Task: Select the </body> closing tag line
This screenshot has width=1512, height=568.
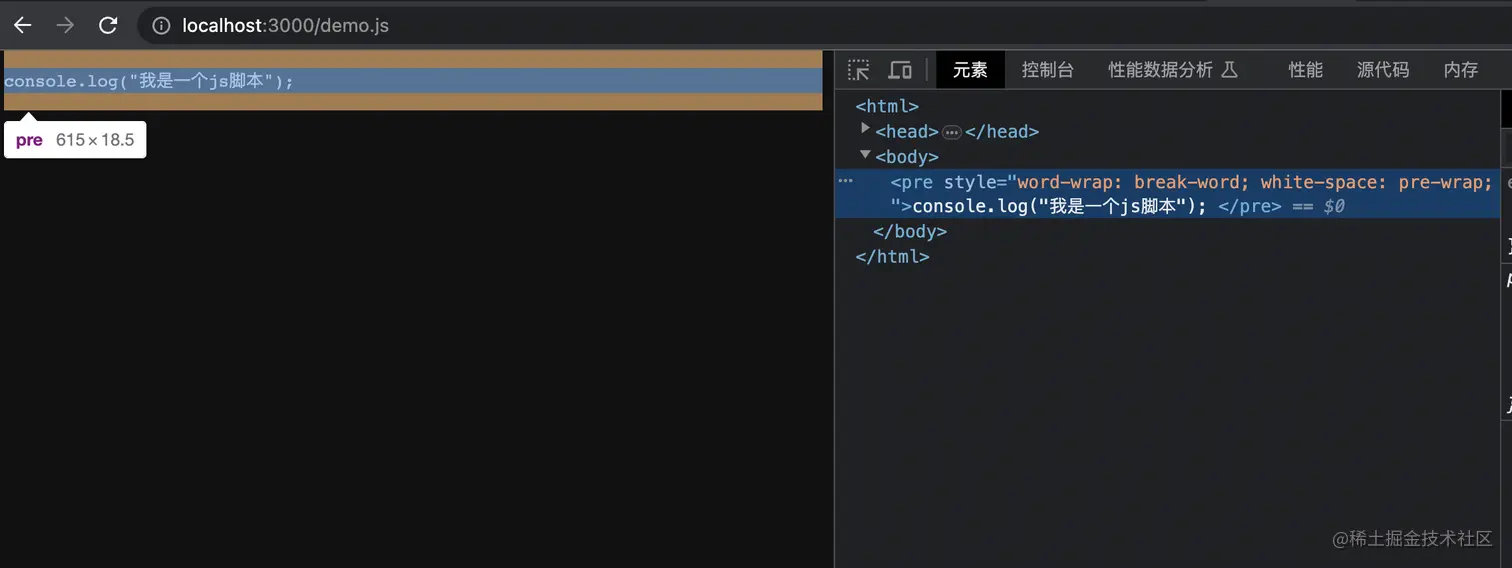Action: pyautogui.click(x=910, y=231)
